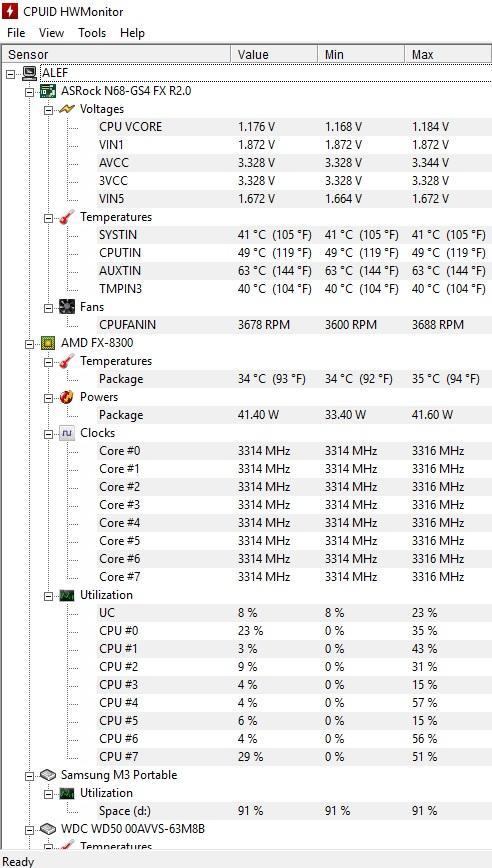This screenshot has width=492, height=868.
Task: Collapse the Voltages tree branch
Action: 48,109
